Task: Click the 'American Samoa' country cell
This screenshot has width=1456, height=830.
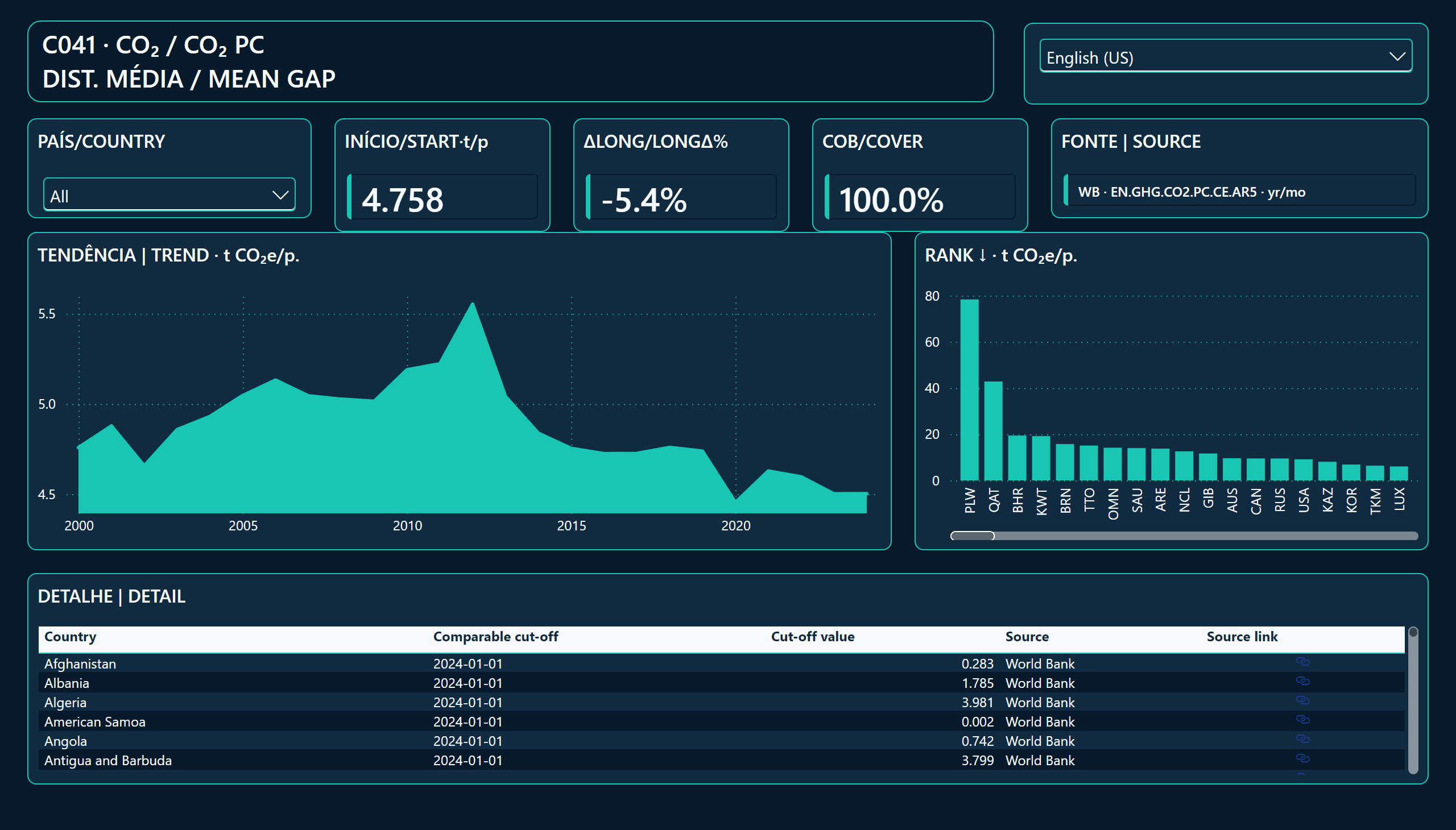Action: 94,721
